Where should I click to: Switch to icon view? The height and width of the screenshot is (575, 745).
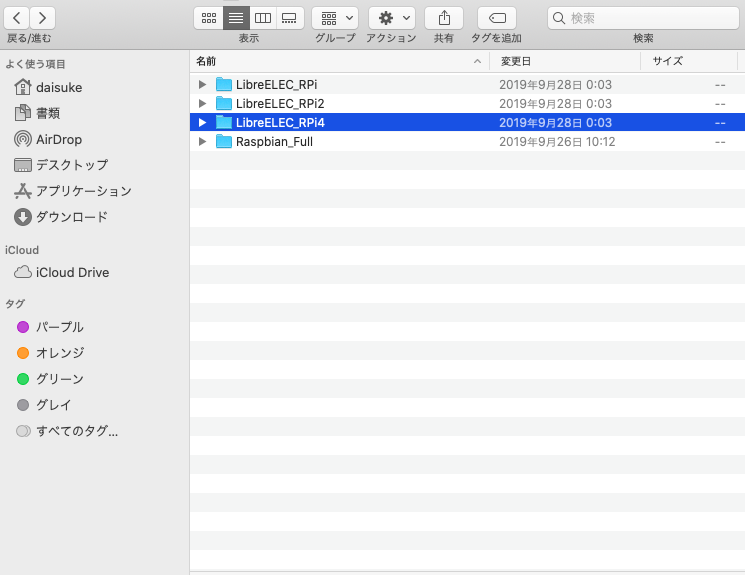pos(209,18)
